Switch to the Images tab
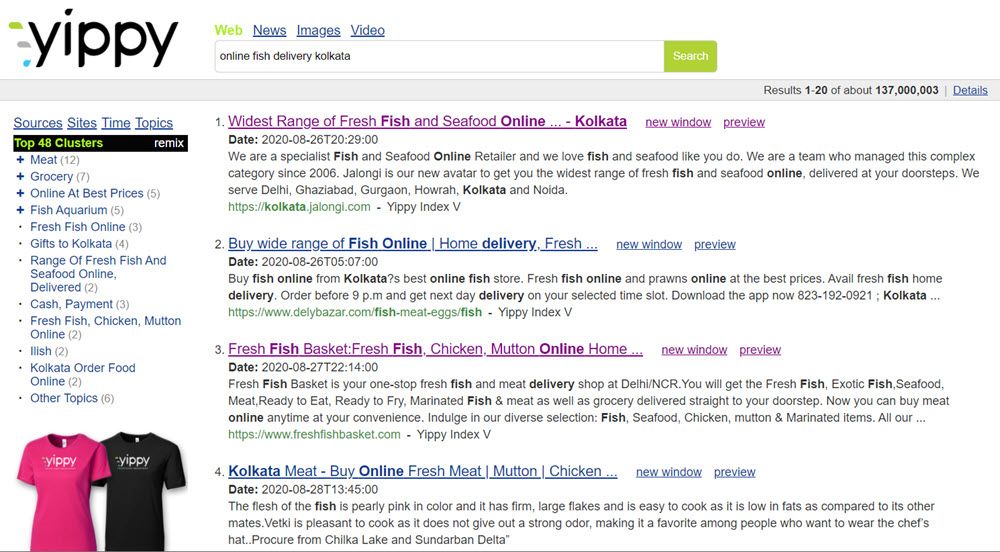The image size is (1000, 552). tap(318, 30)
